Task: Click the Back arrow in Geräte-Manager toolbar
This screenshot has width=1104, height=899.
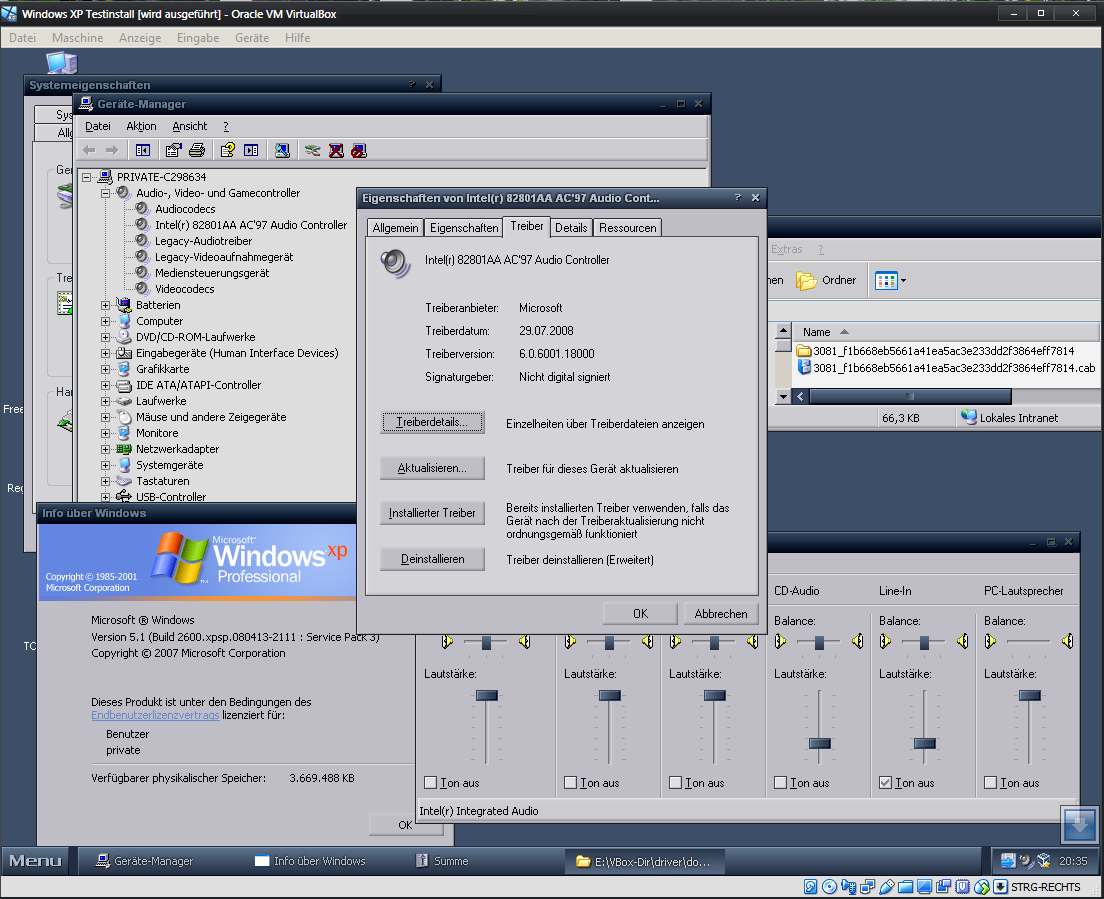Action: coord(89,150)
